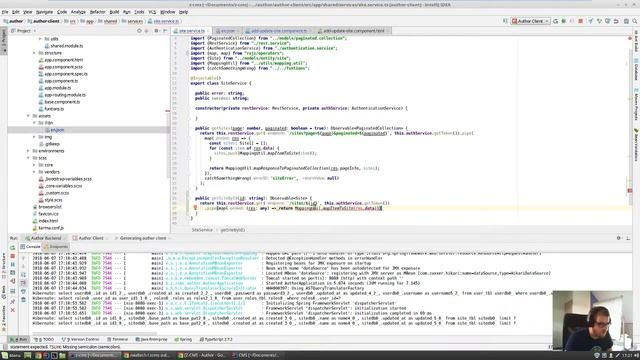Open the Author Client run configuration dropdown

[x=531, y=21]
